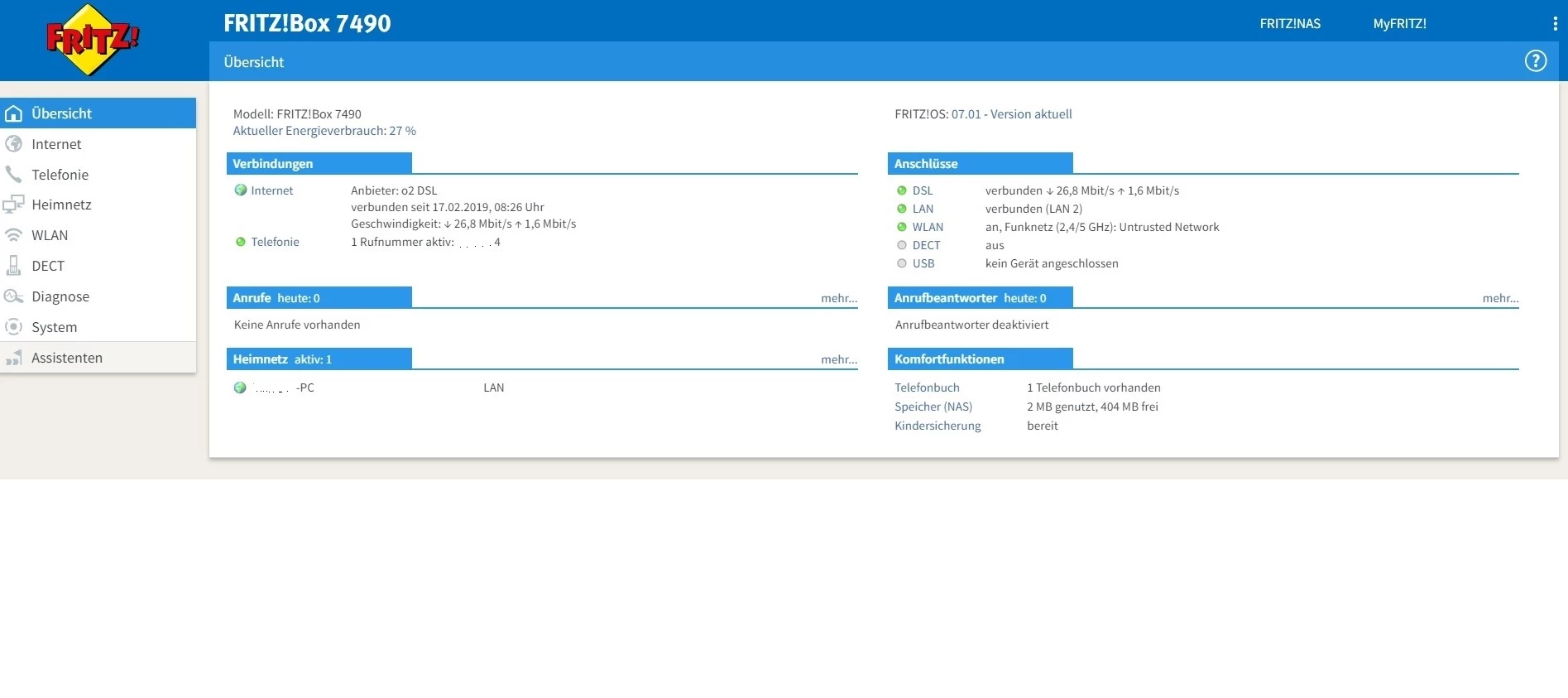
Task: Click the Diagnose icon in sidebar
Action: click(x=14, y=296)
